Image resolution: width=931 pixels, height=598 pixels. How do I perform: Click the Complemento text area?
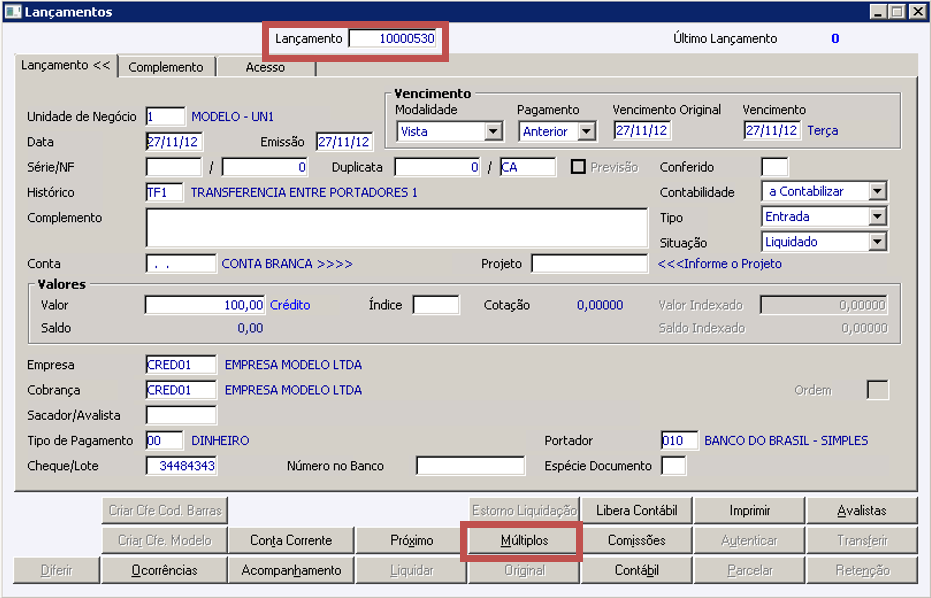click(x=397, y=227)
